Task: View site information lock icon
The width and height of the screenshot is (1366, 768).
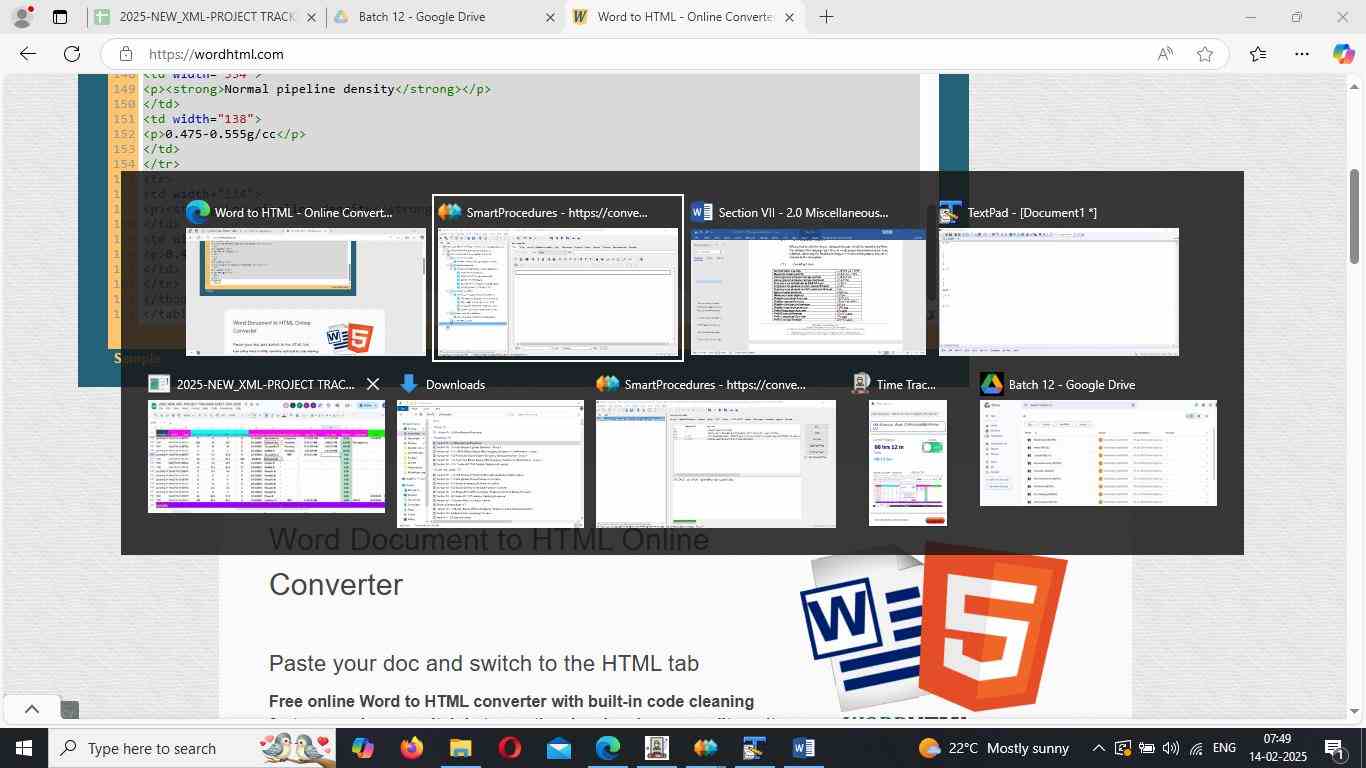Action: (x=125, y=54)
